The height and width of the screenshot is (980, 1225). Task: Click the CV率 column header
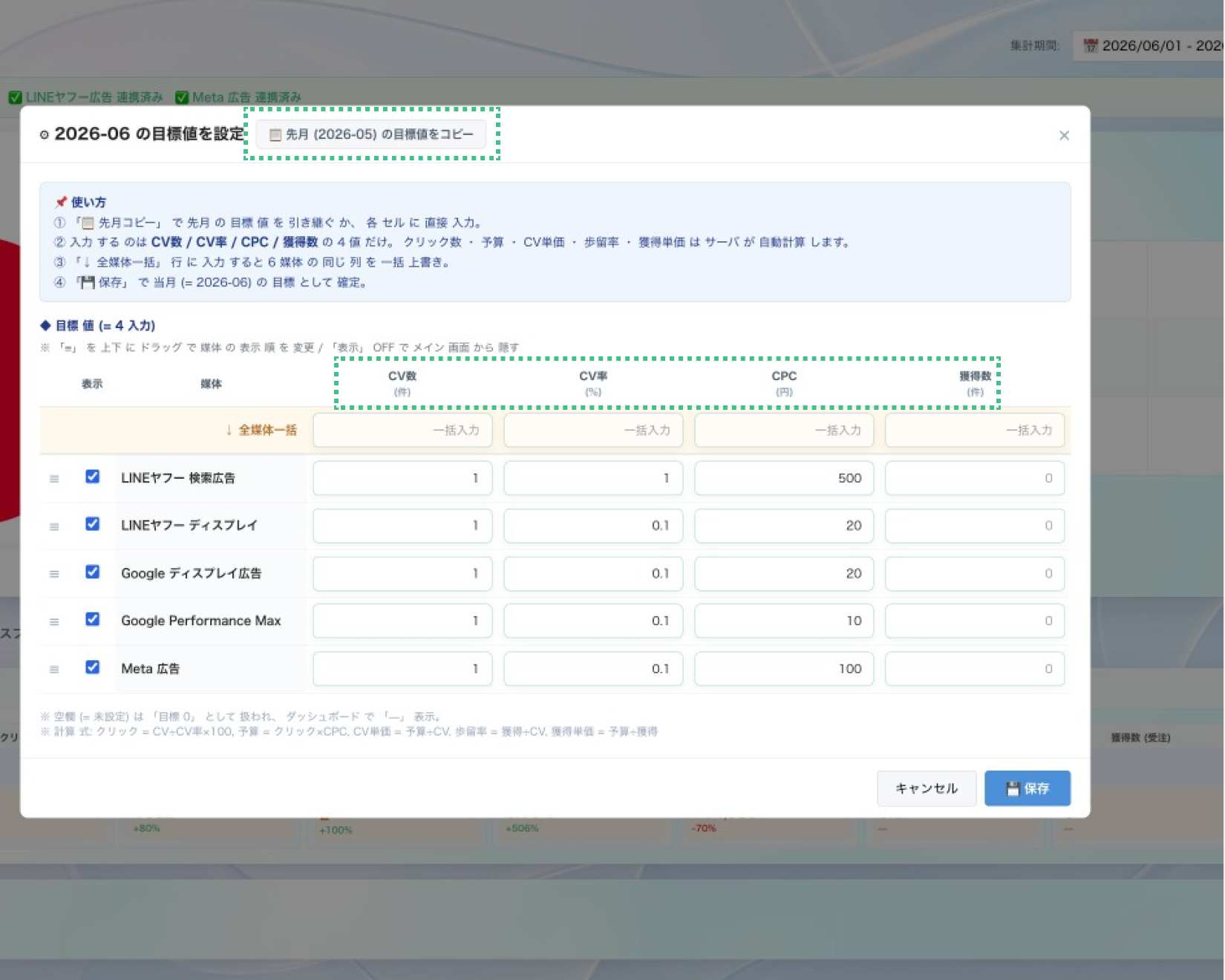(x=593, y=383)
